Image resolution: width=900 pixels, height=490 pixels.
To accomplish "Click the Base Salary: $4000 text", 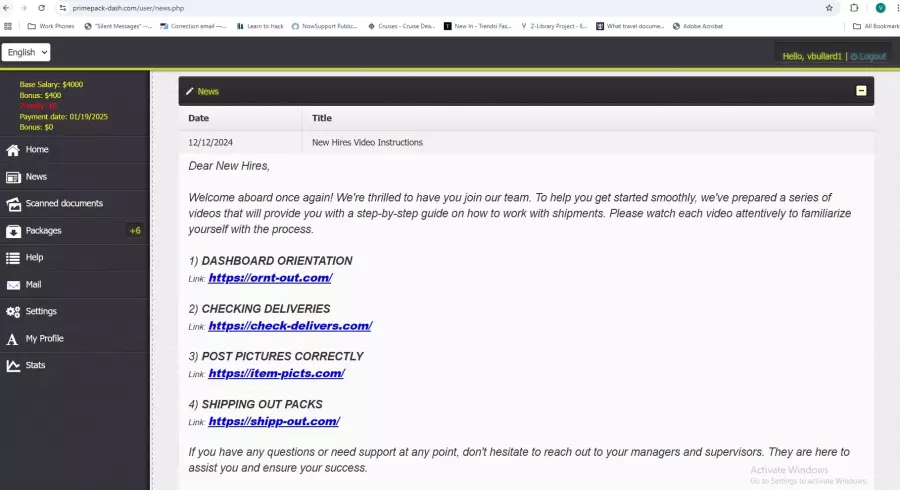I will (51, 84).
